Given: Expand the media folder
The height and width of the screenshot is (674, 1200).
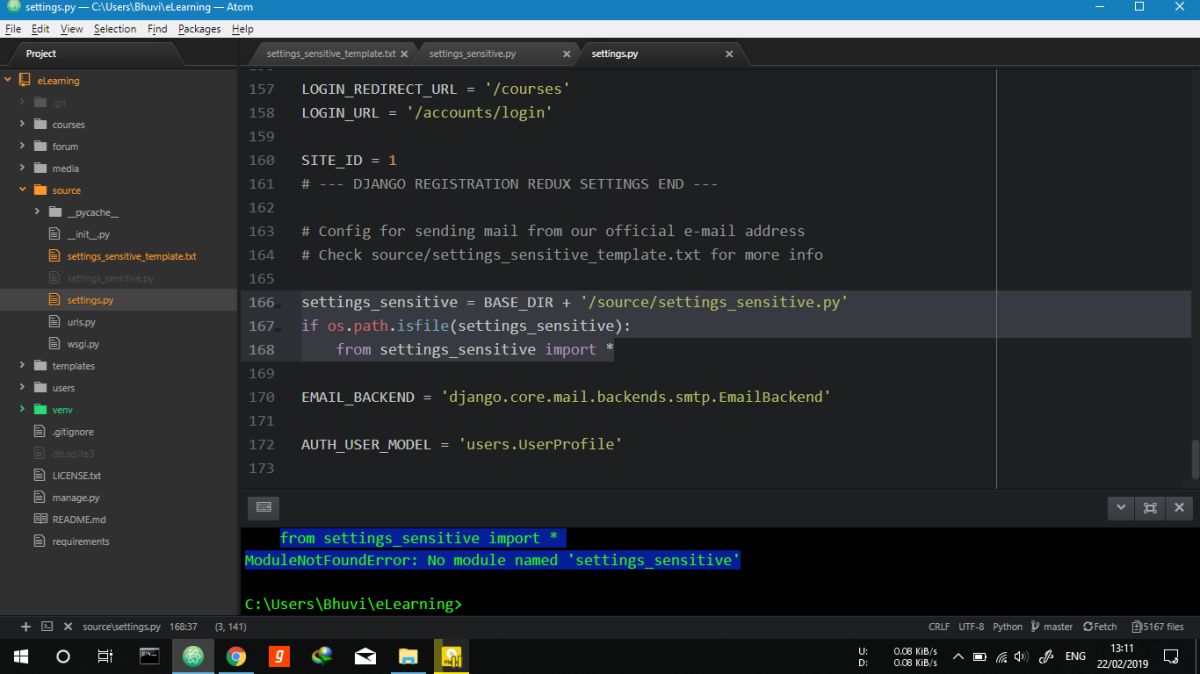Looking at the screenshot, I should [x=22, y=168].
